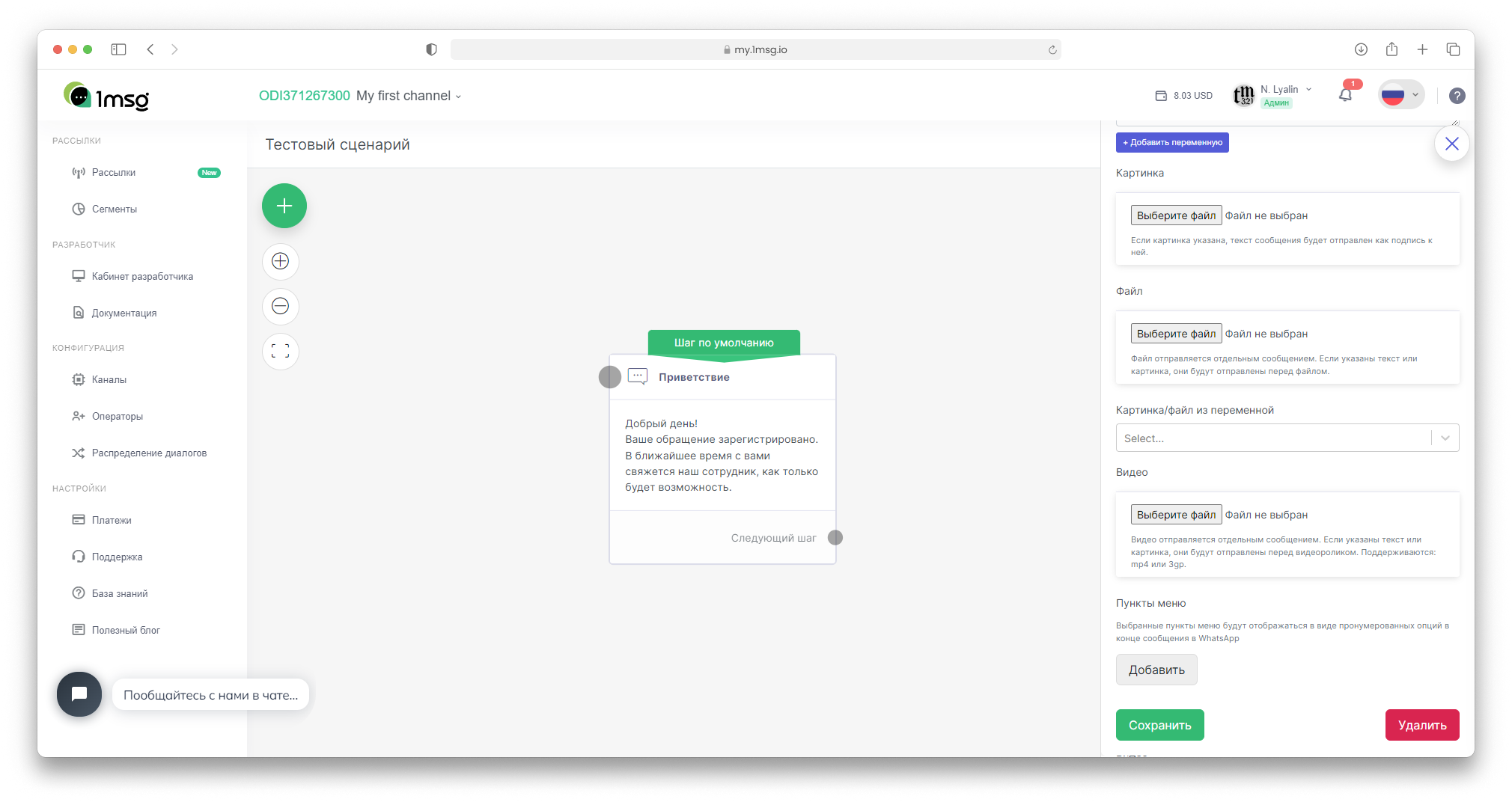Open Распределение диалогов settings

point(149,453)
